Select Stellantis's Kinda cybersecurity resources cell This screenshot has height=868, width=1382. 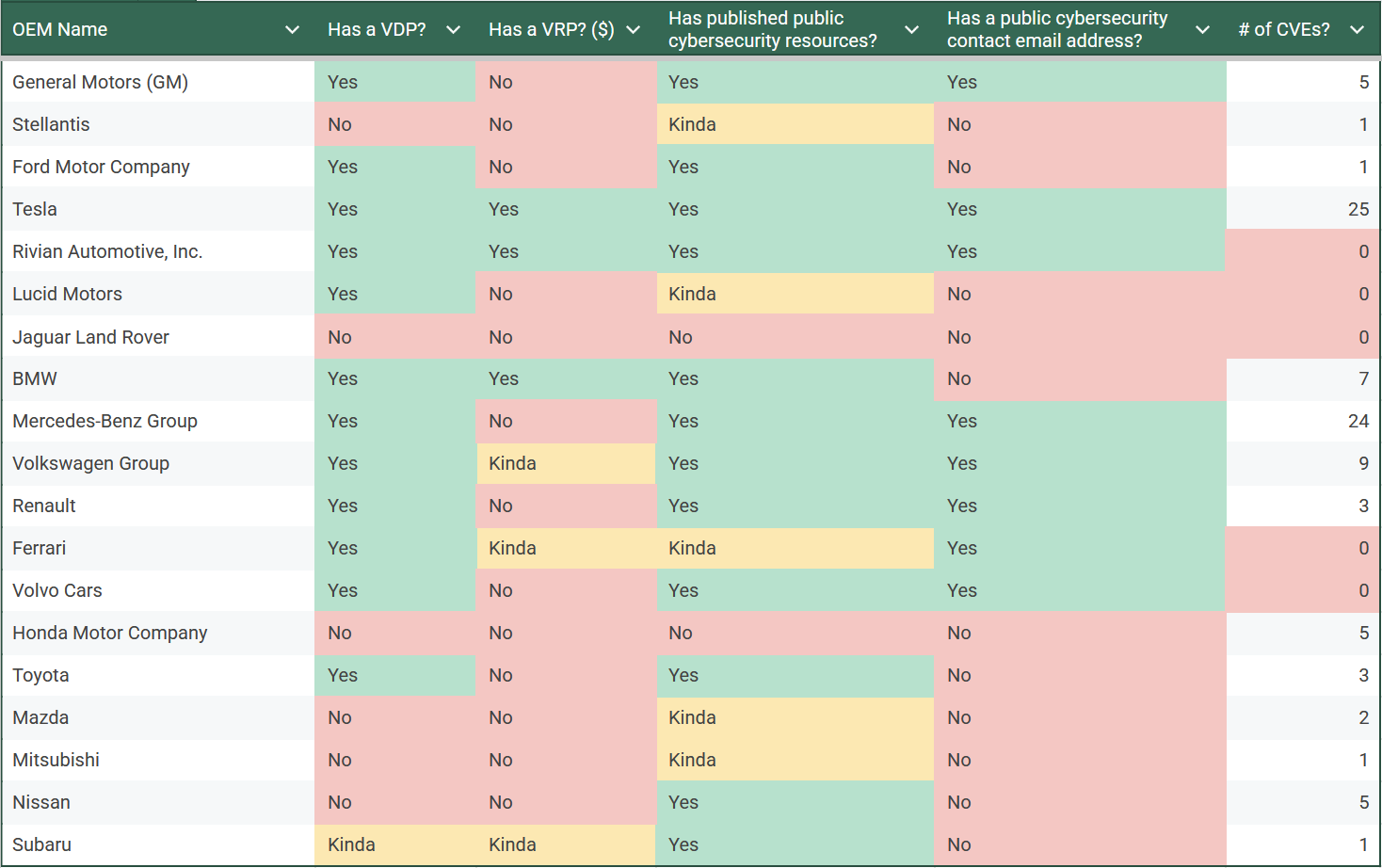(795, 124)
